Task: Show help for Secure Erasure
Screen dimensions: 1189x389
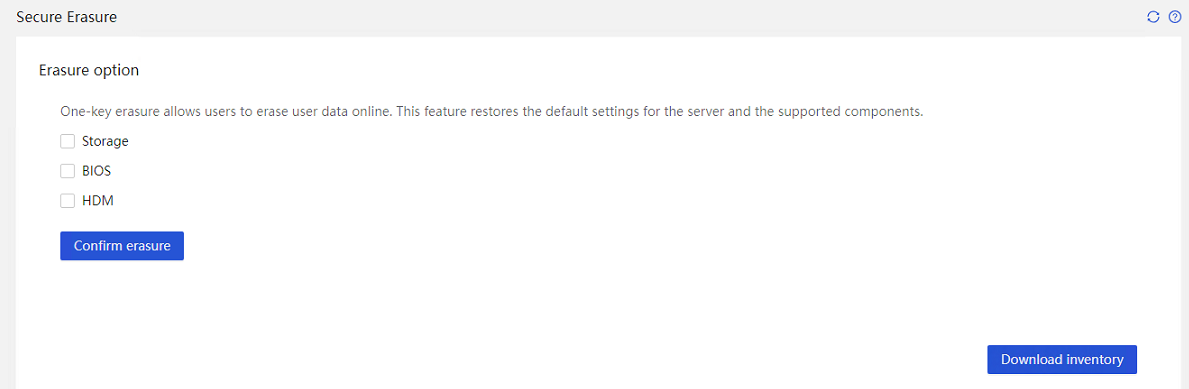Action: click(x=1175, y=17)
